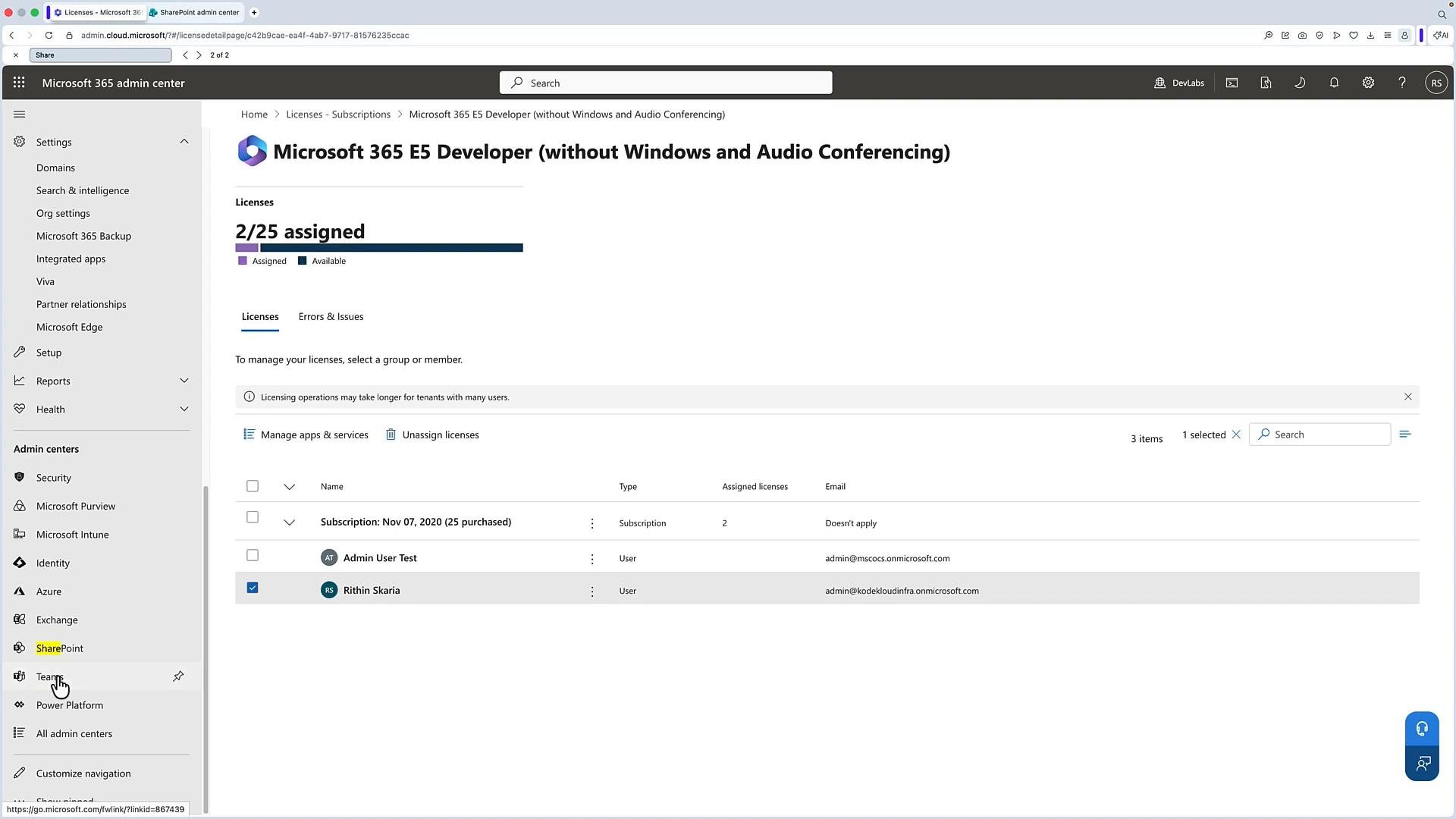This screenshot has height=819, width=1456.
Task: Clear the 1 selected filter
Action: click(x=1236, y=435)
